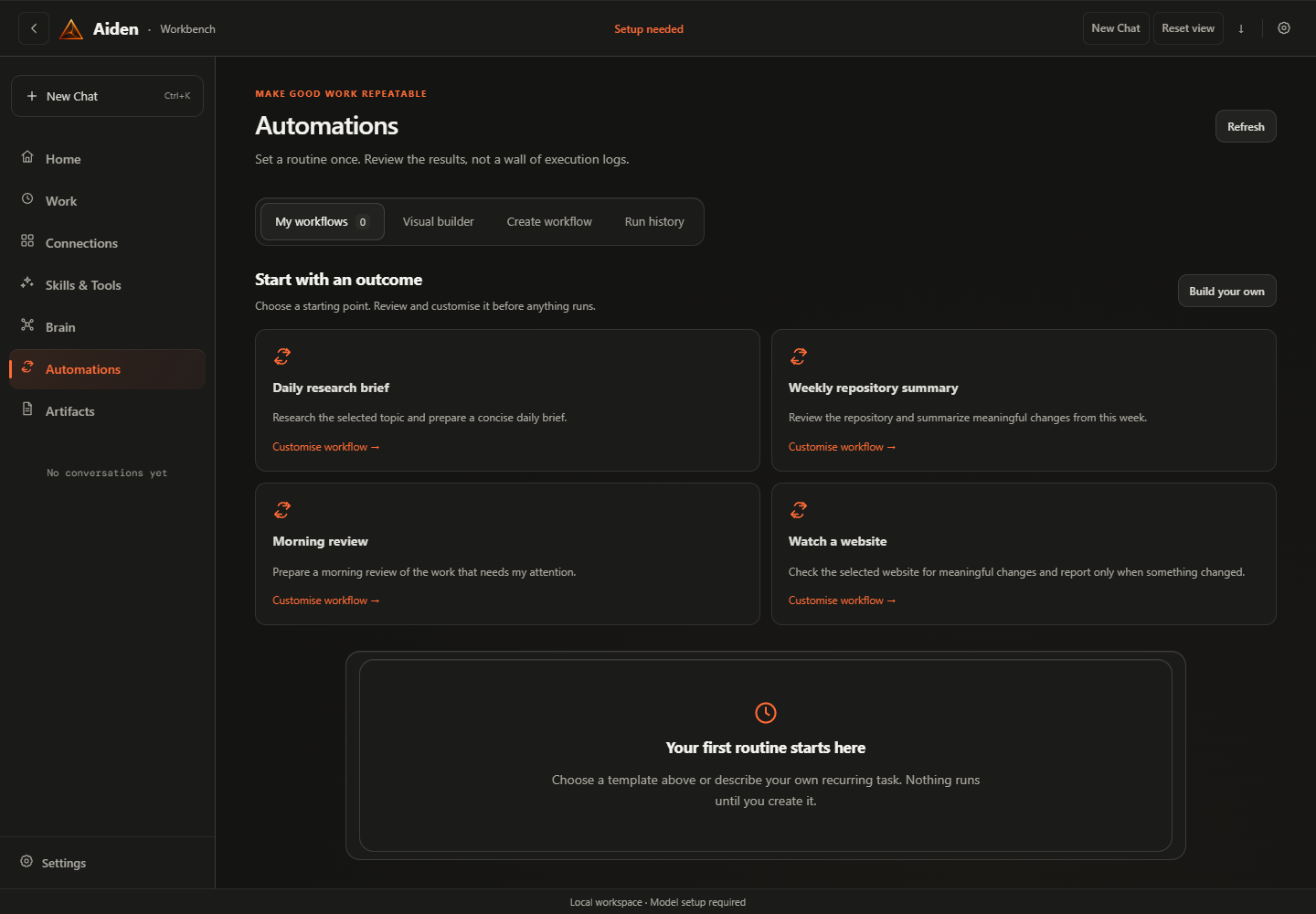Customise the Weekly repository summary workflow

[x=842, y=447]
